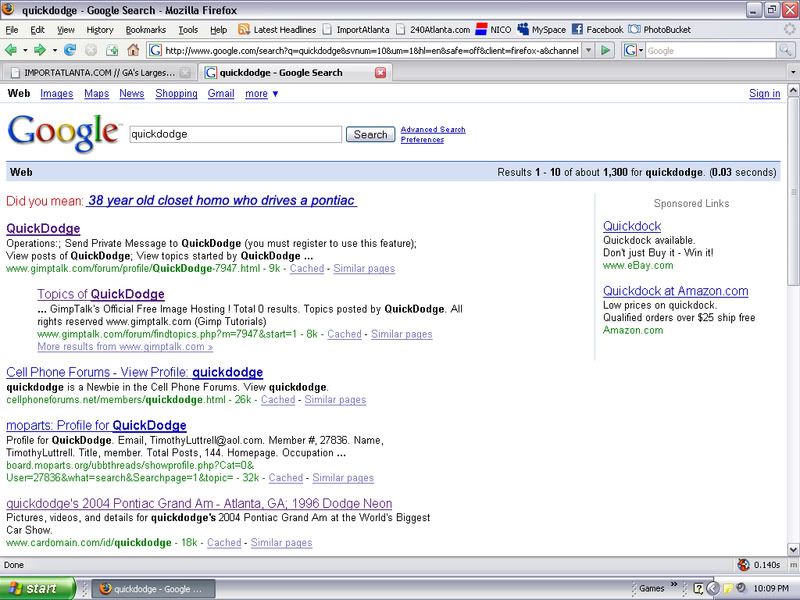Viewport: 800px width, 600px height.
Task: Open the list all tabs dropdown
Action: pyautogui.click(x=793, y=72)
